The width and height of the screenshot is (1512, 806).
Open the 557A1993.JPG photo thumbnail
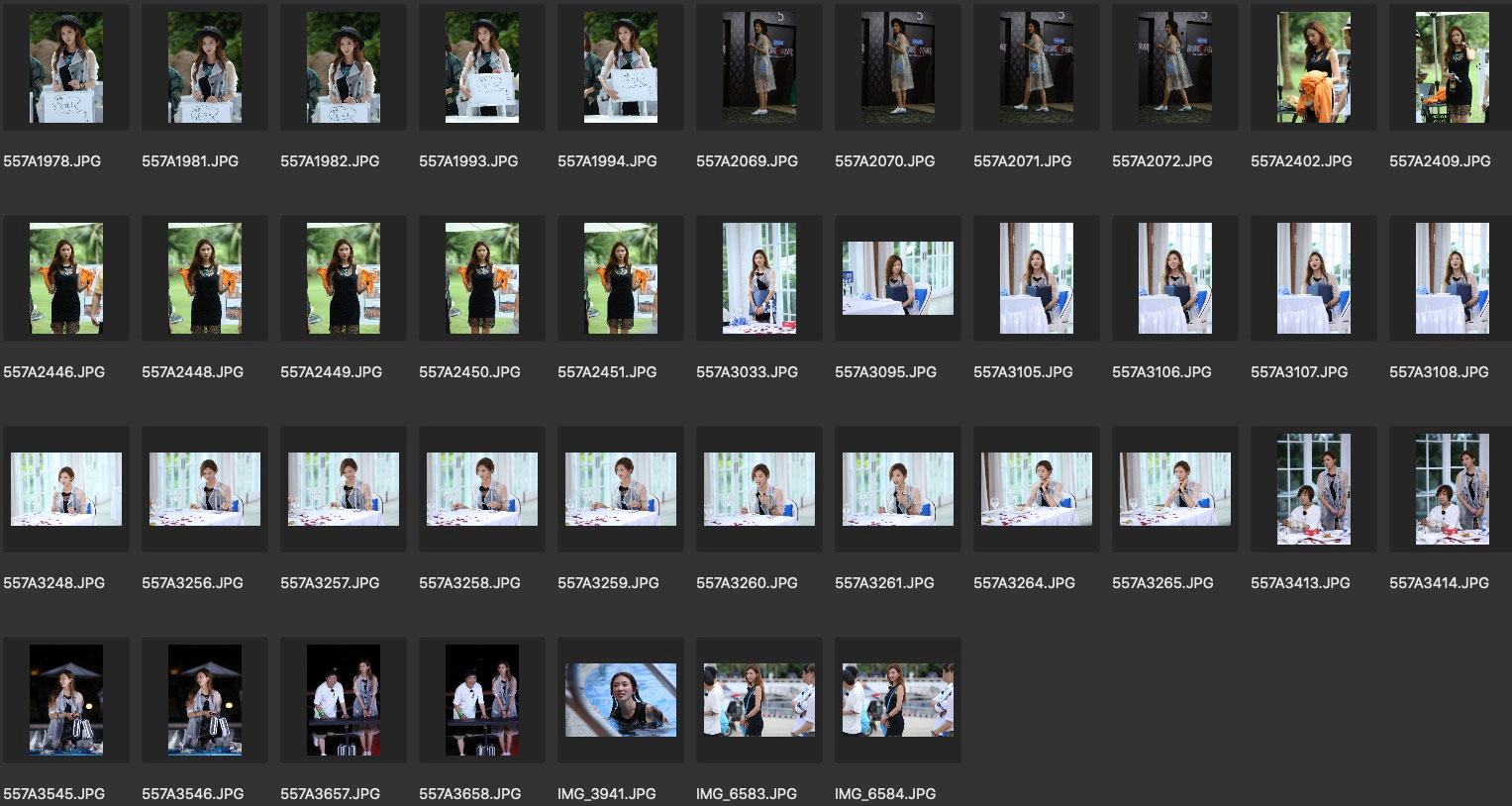(x=482, y=67)
